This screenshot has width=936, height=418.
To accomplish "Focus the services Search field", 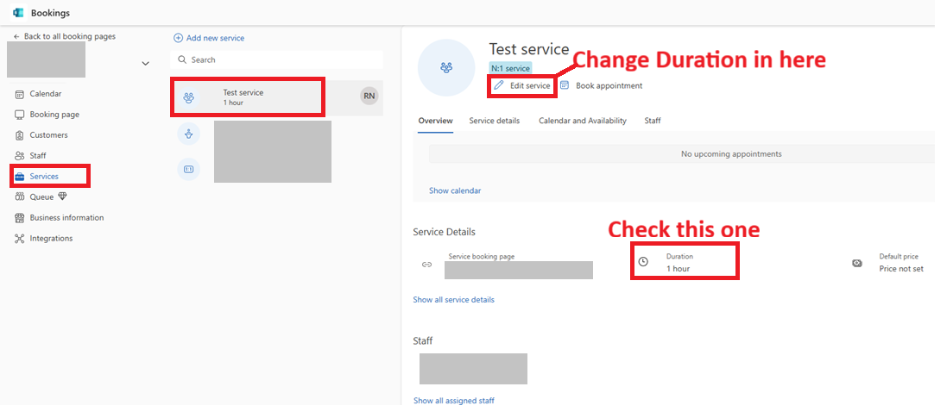I will click(x=276, y=60).
